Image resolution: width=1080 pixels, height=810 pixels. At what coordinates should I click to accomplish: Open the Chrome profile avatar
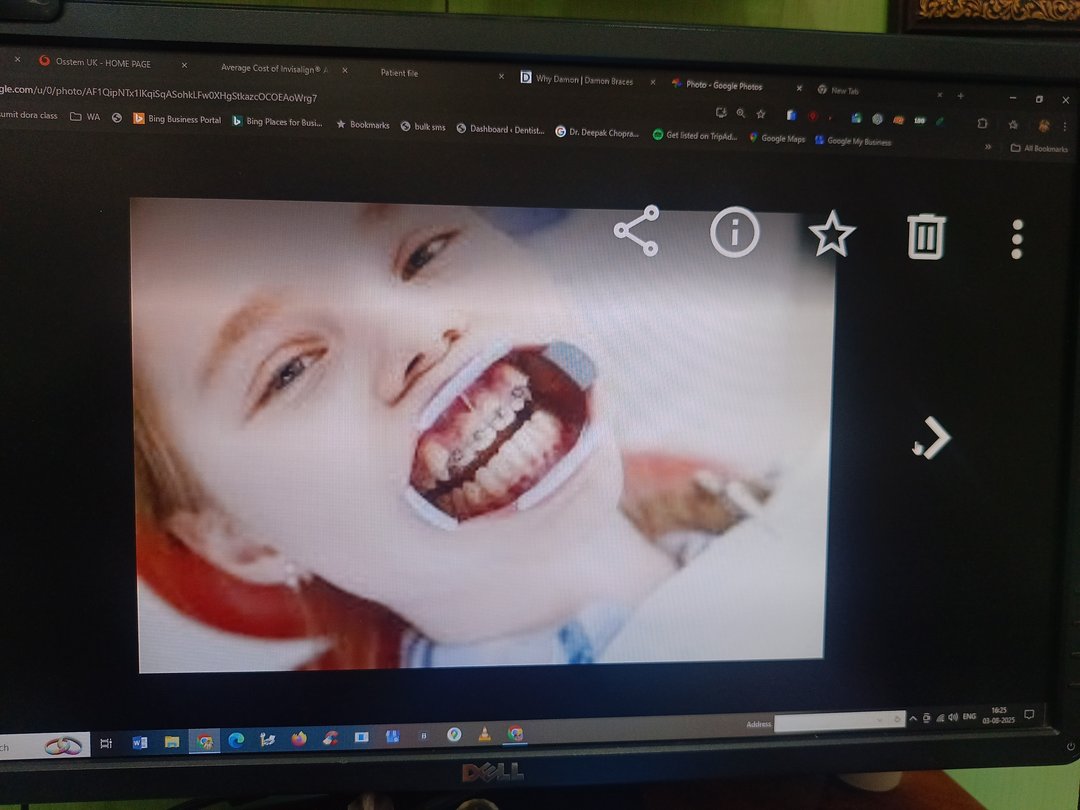point(1044,125)
